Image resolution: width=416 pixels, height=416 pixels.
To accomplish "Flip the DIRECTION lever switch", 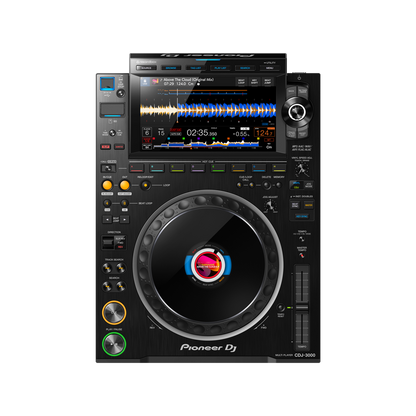I will tap(108, 242).
